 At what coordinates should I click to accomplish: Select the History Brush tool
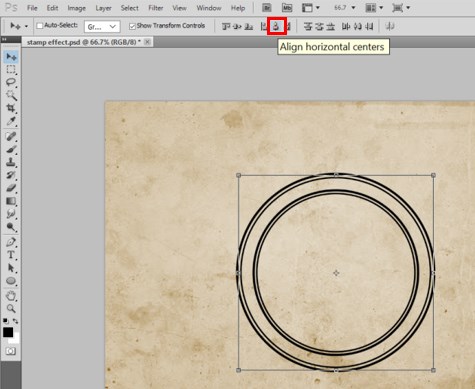pyautogui.click(x=11, y=175)
